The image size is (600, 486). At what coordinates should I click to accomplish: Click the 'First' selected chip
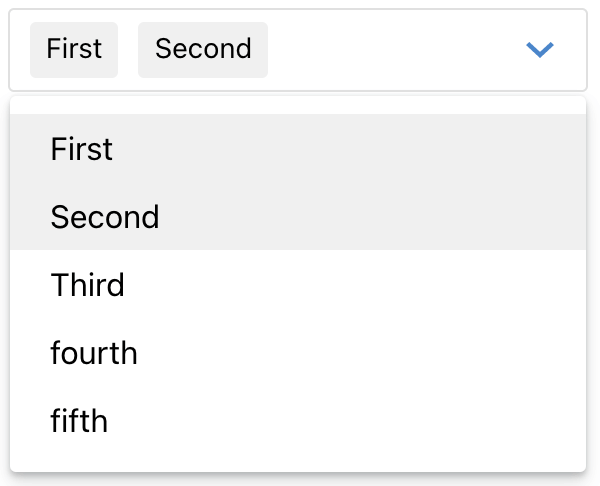(x=74, y=49)
